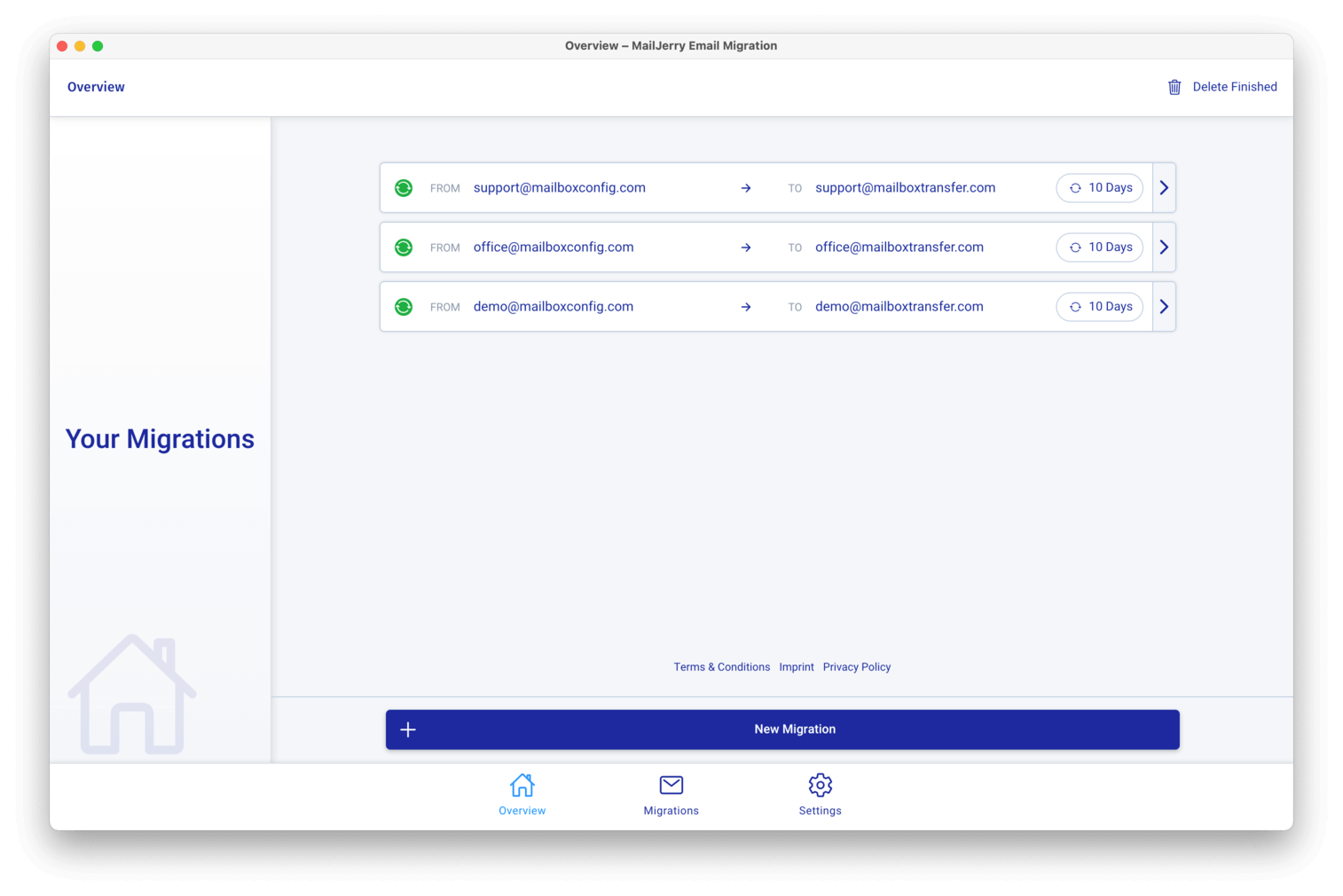The image size is (1343, 896).
Task: Minimize the window with the yellow button
Action: click(80, 46)
